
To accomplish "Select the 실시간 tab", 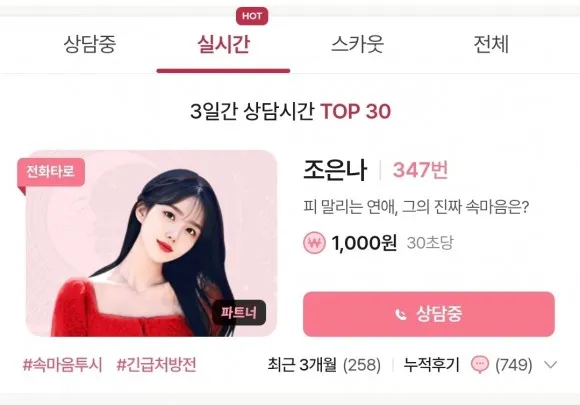I will coord(223,44).
